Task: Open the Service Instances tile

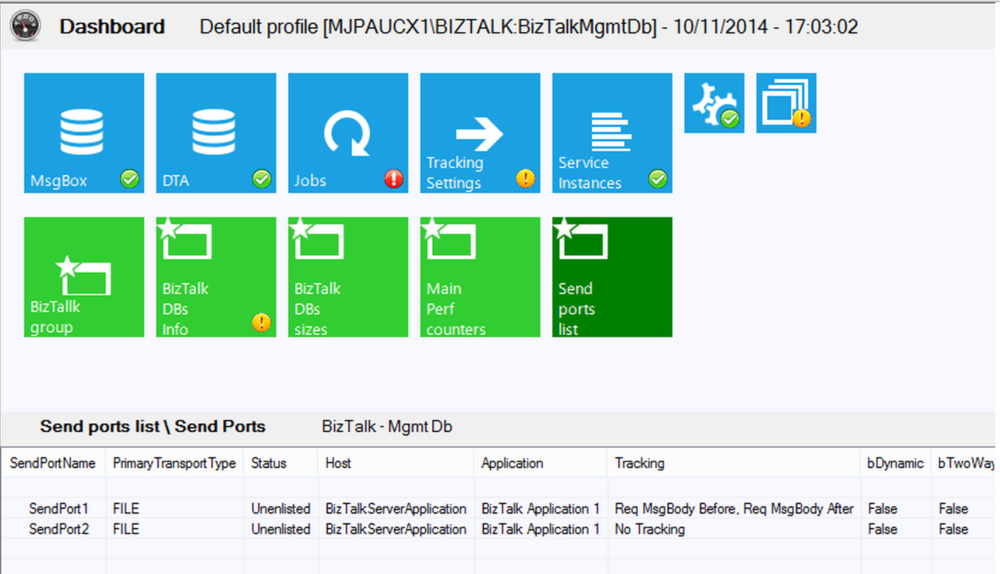Action: pos(612,133)
